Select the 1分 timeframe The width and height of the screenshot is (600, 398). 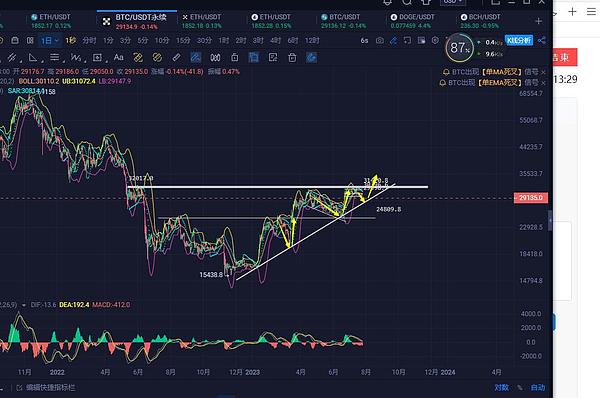click(x=108, y=41)
